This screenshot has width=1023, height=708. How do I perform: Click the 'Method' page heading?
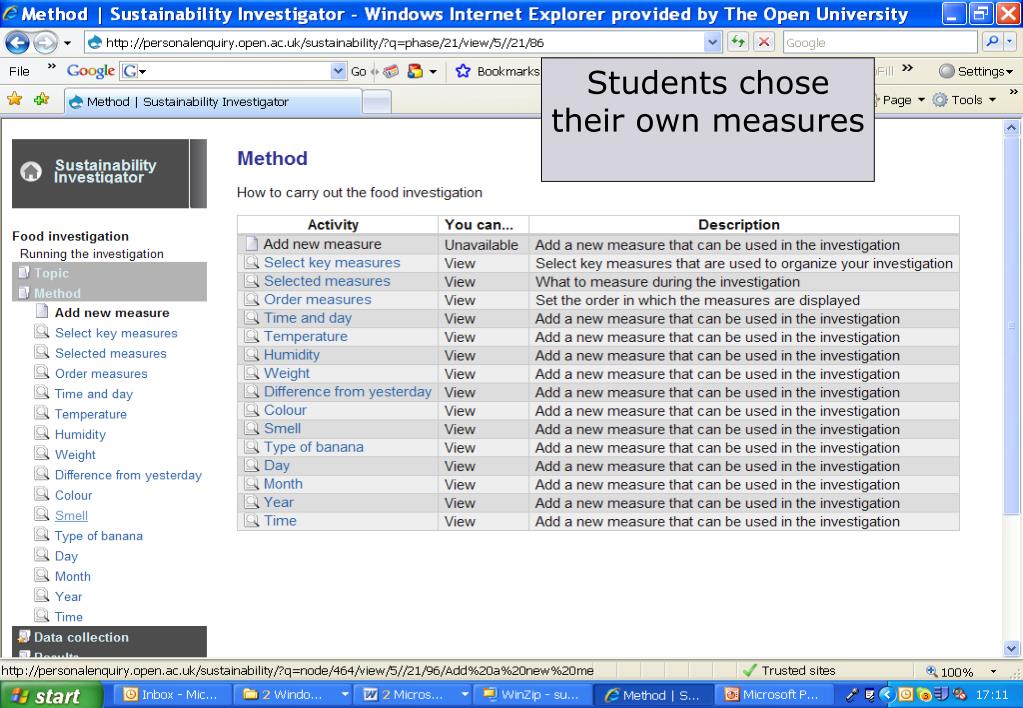[x=272, y=158]
